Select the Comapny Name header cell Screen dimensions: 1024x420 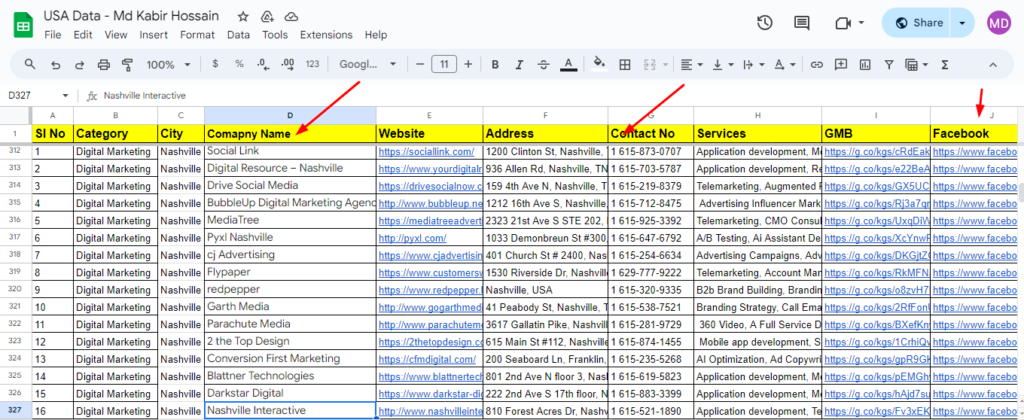(x=290, y=134)
